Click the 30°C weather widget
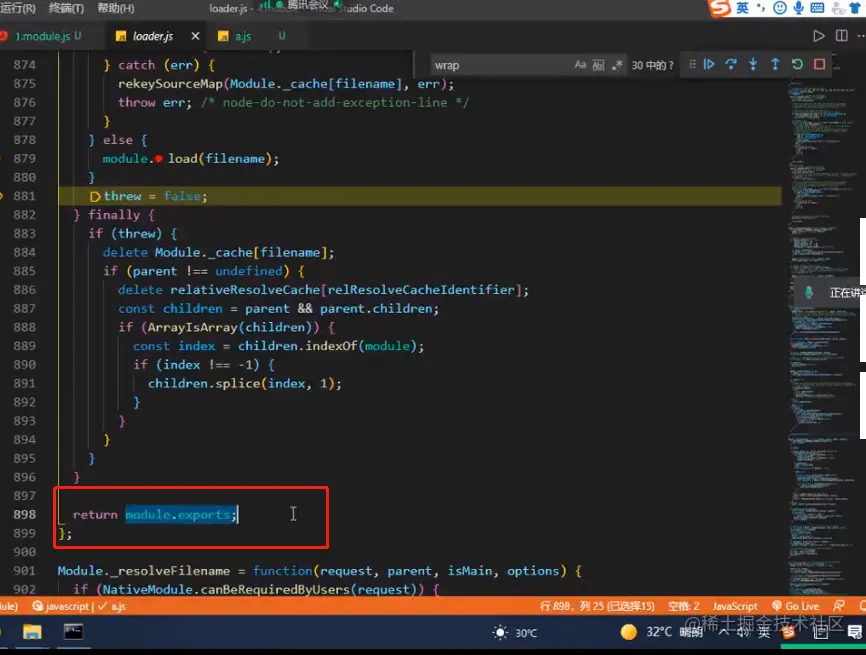 (514, 632)
